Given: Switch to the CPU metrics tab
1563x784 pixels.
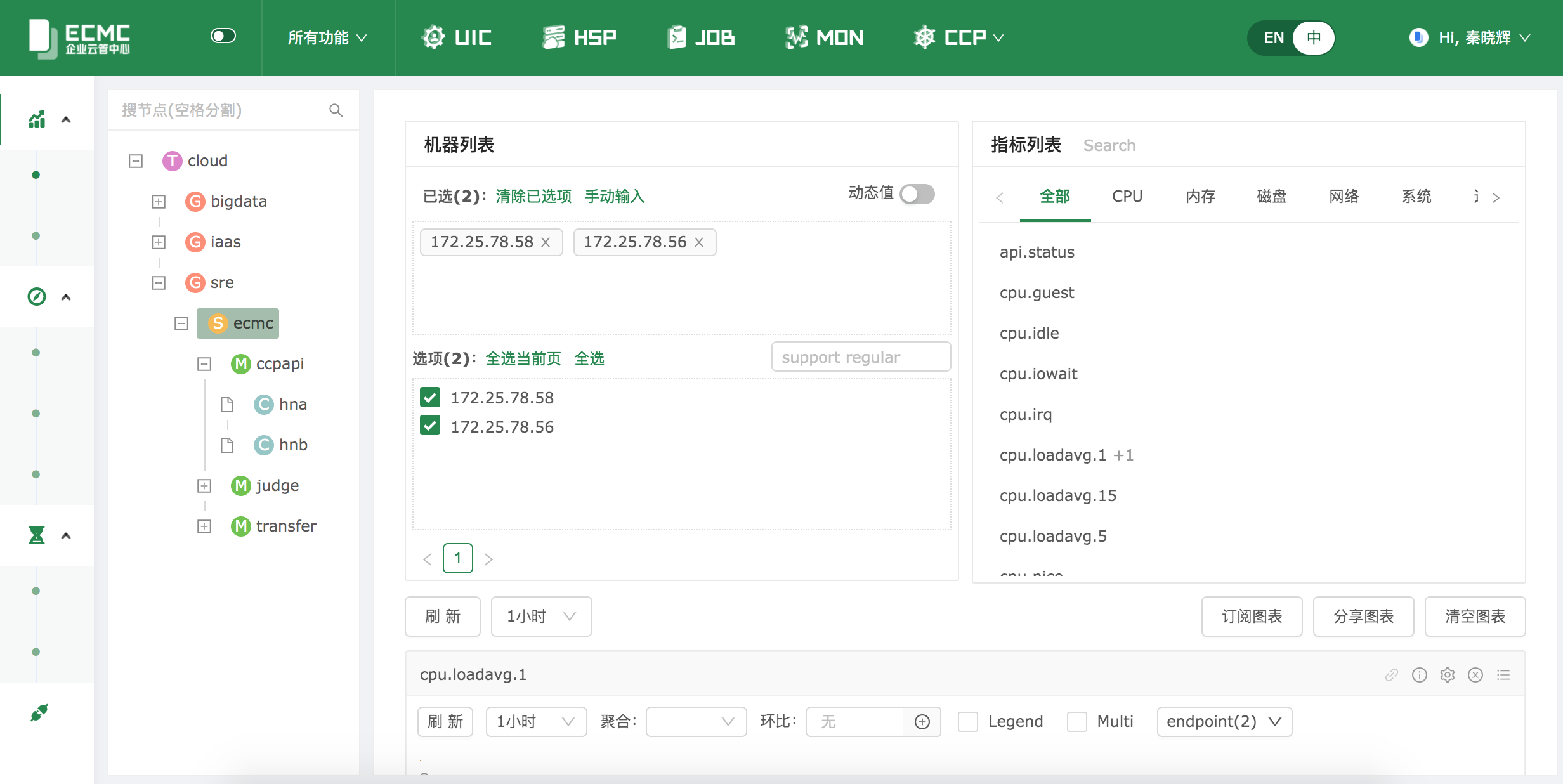Looking at the screenshot, I should tap(1127, 197).
